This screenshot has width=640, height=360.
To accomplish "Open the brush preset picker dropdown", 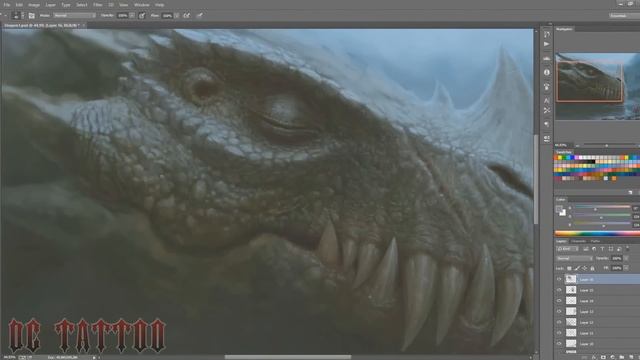I will (x=23, y=16).
